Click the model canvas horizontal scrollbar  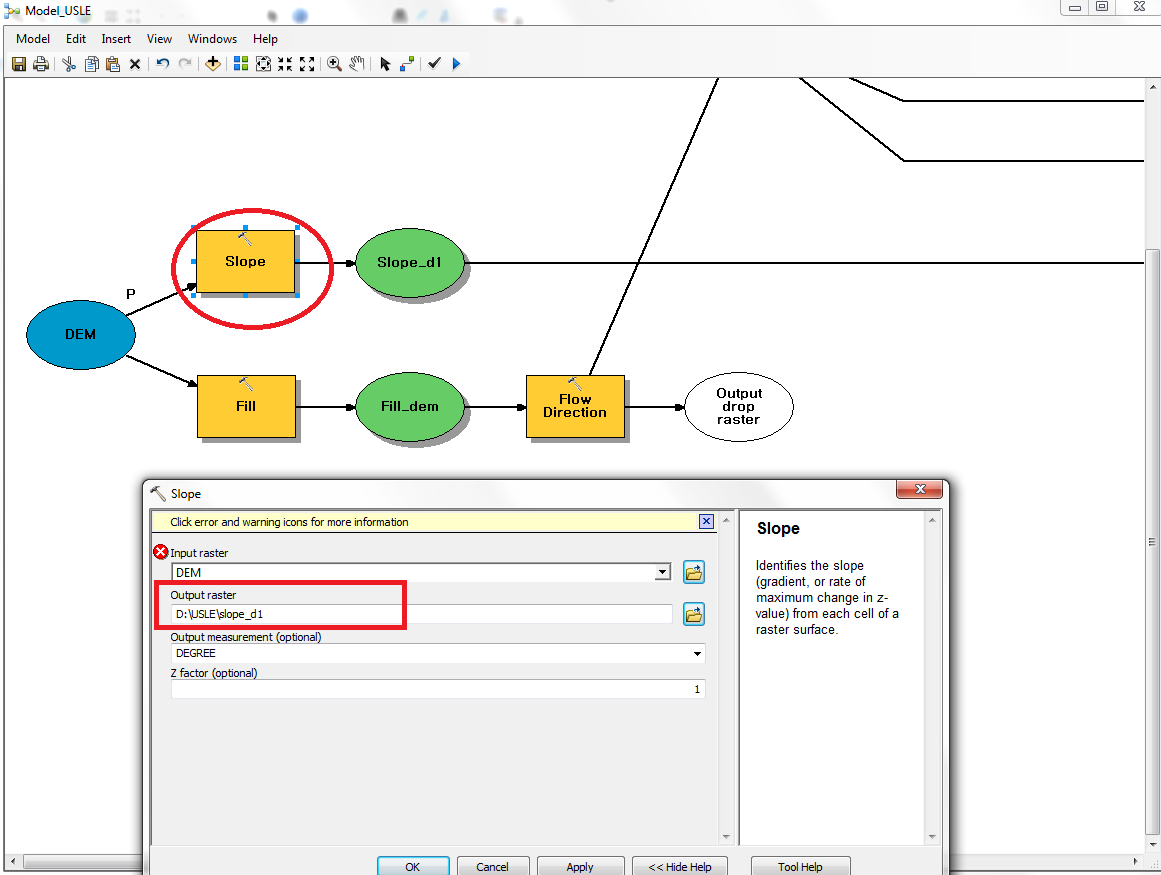(x=82, y=862)
